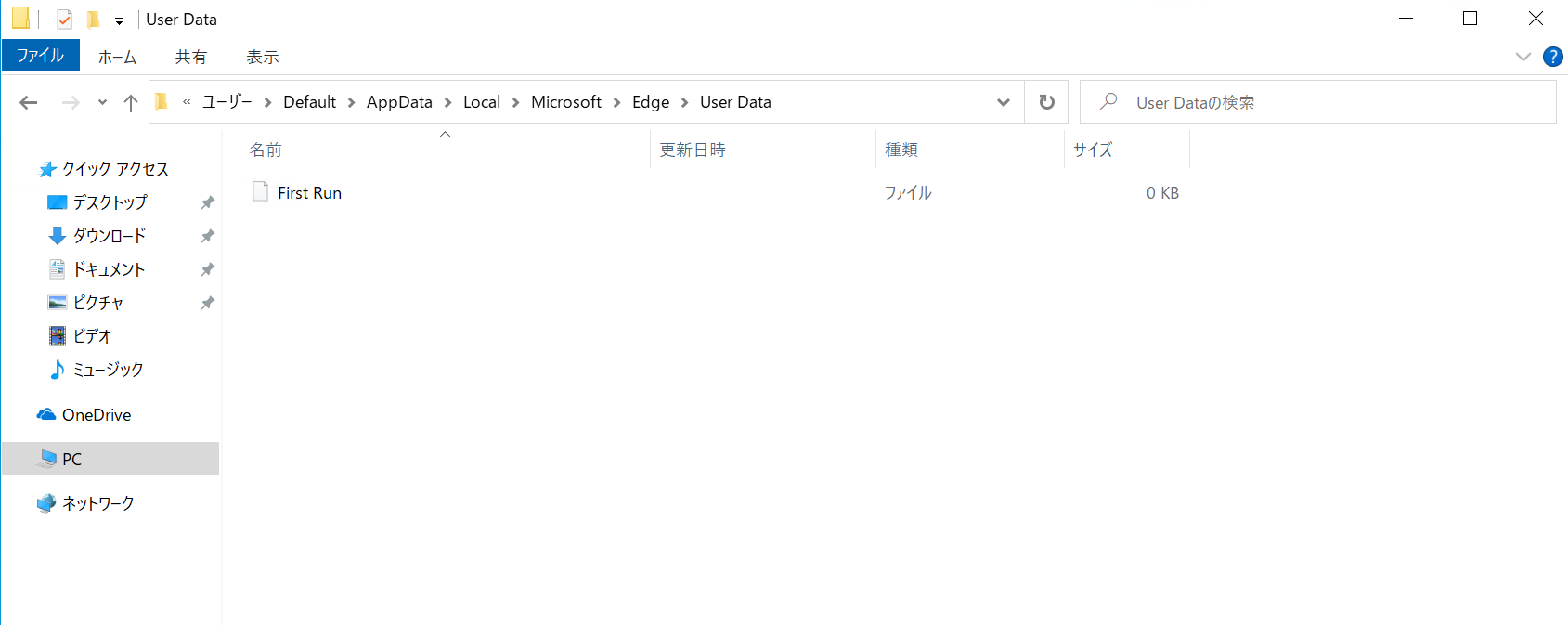Image resolution: width=1568 pixels, height=625 pixels.
Task: Open the recent locations dropdown arrow
Action: (102, 102)
